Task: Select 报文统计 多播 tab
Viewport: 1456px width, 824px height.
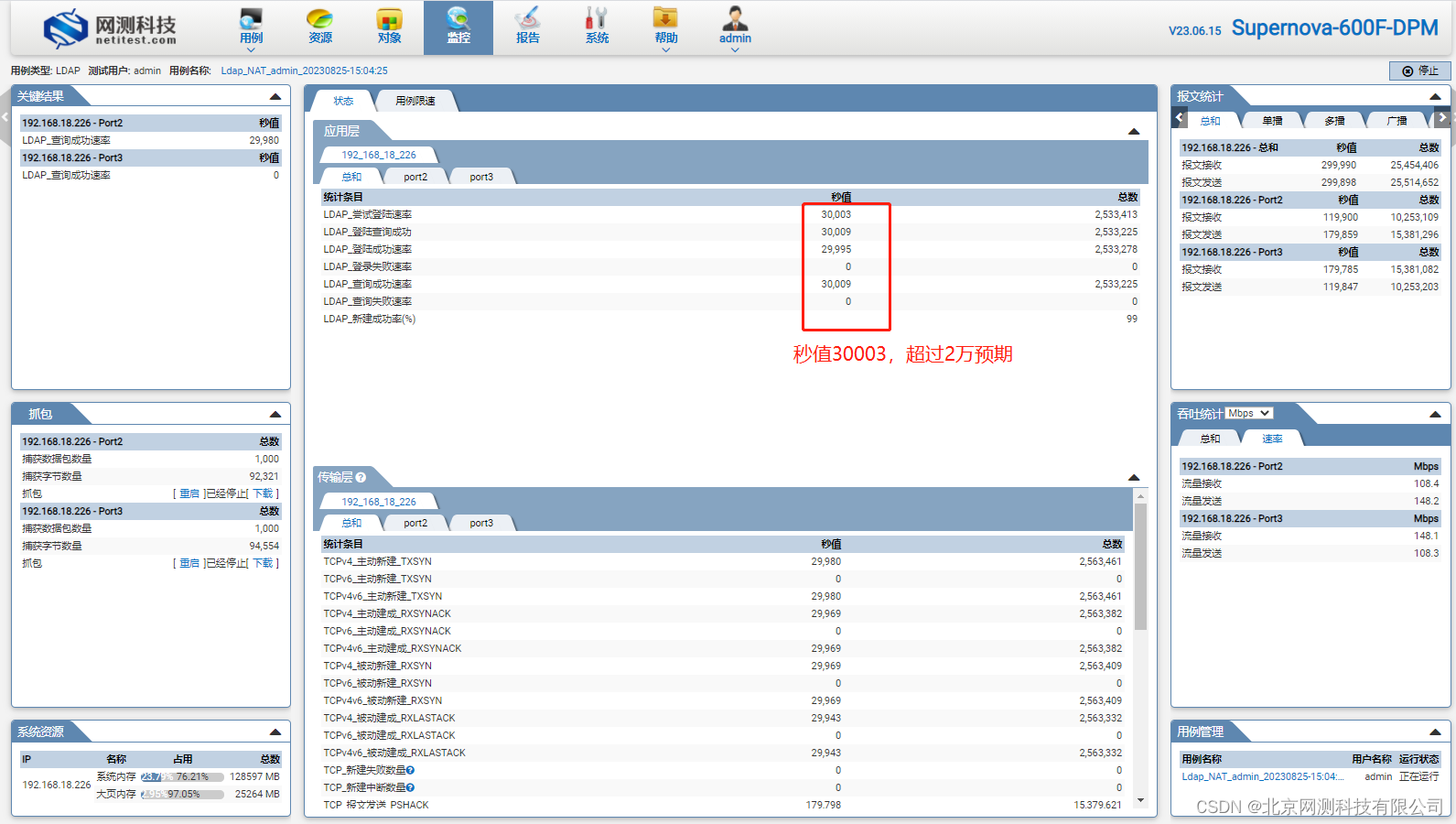Action: point(1334,121)
